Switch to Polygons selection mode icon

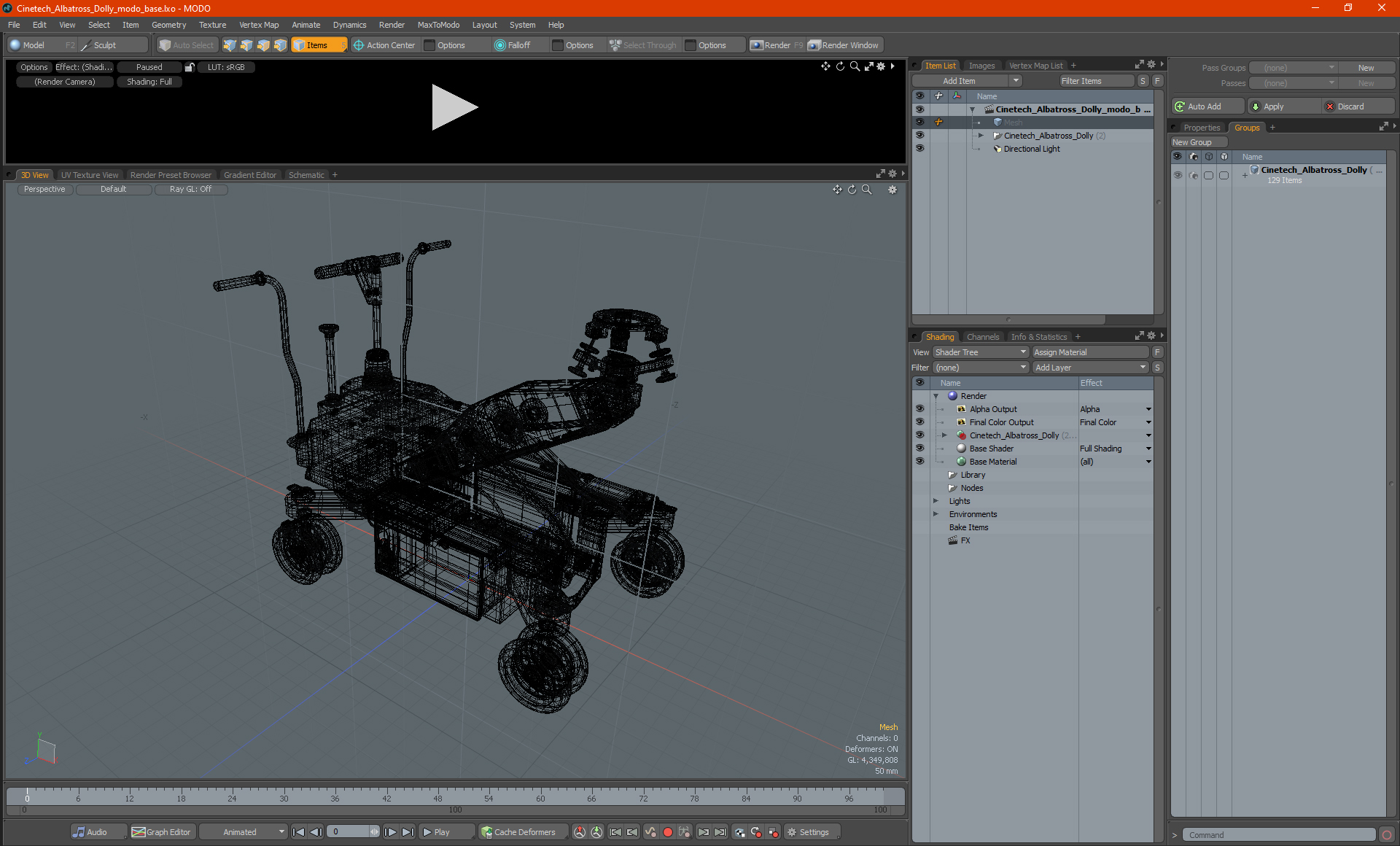coord(263,45)
